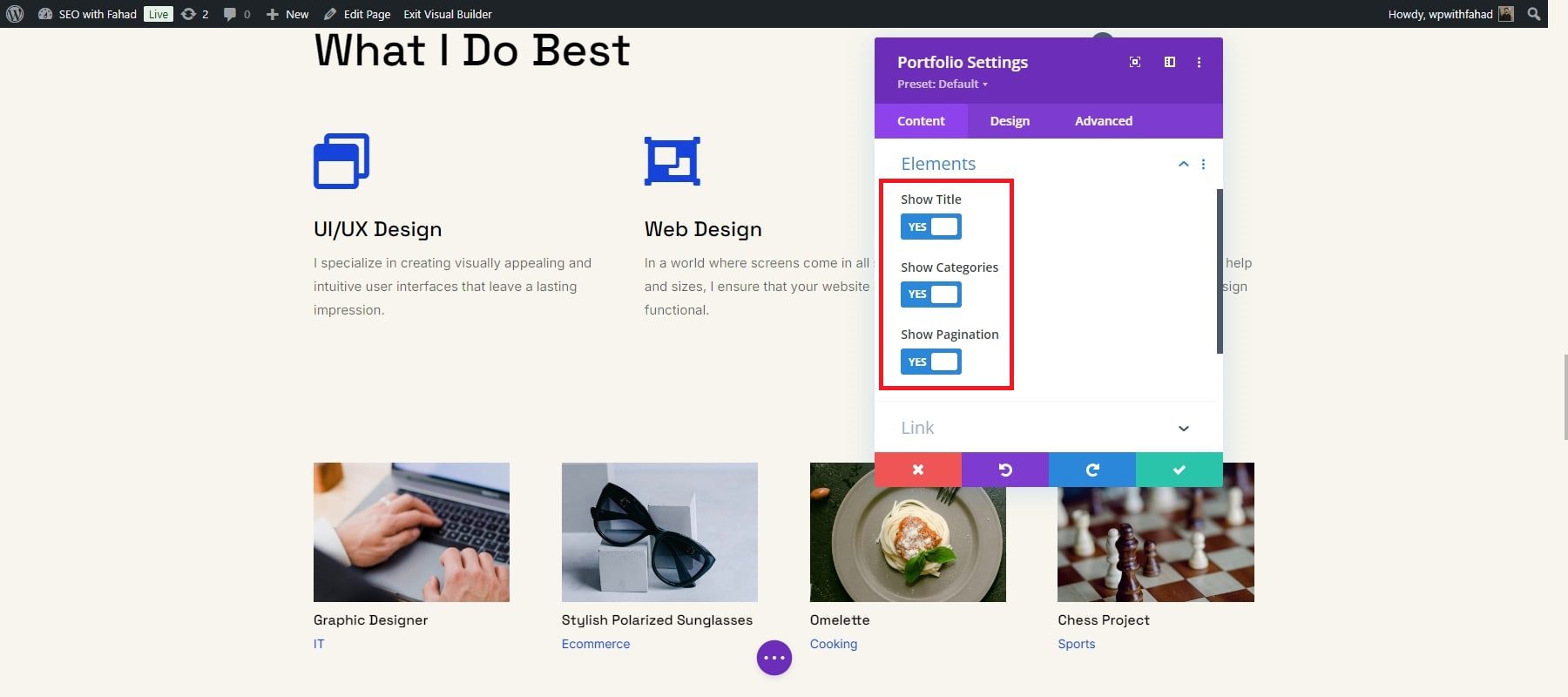Open the IT category link
Image resolution: width=1568 pixels, height=697 pixels.
319,644
